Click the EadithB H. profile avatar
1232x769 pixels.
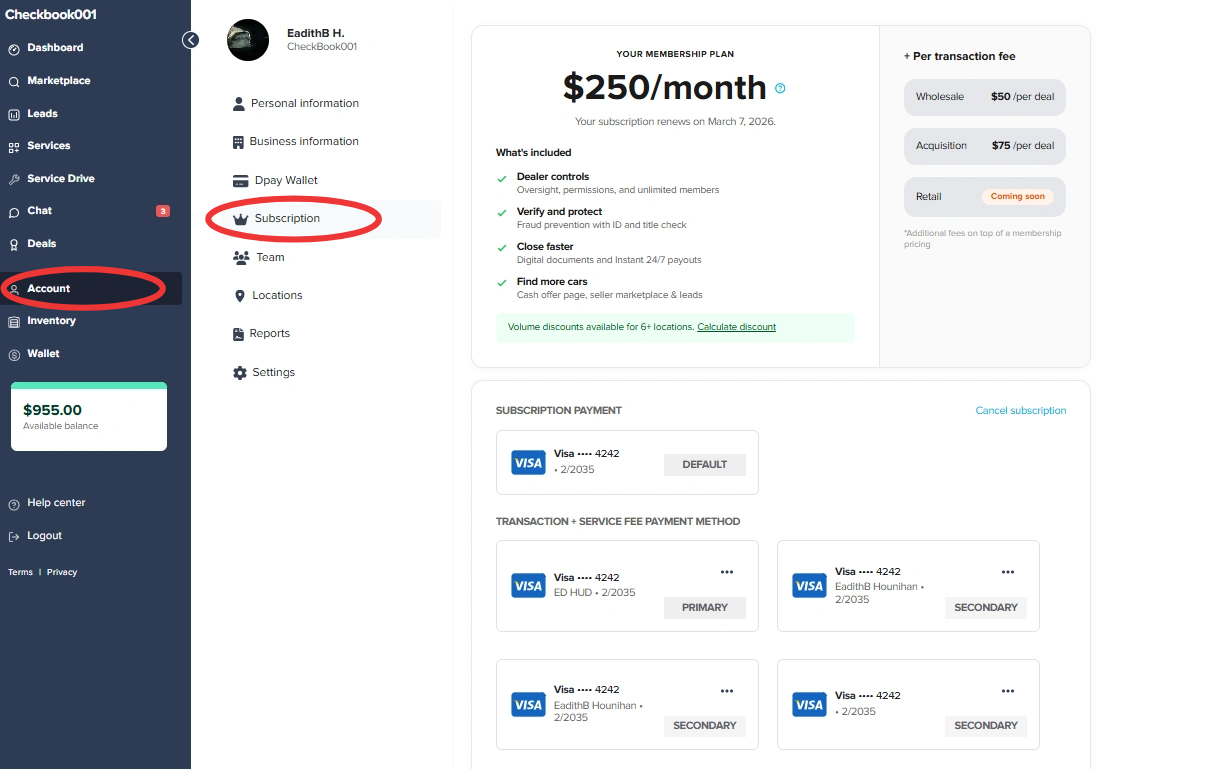[248, 40]
